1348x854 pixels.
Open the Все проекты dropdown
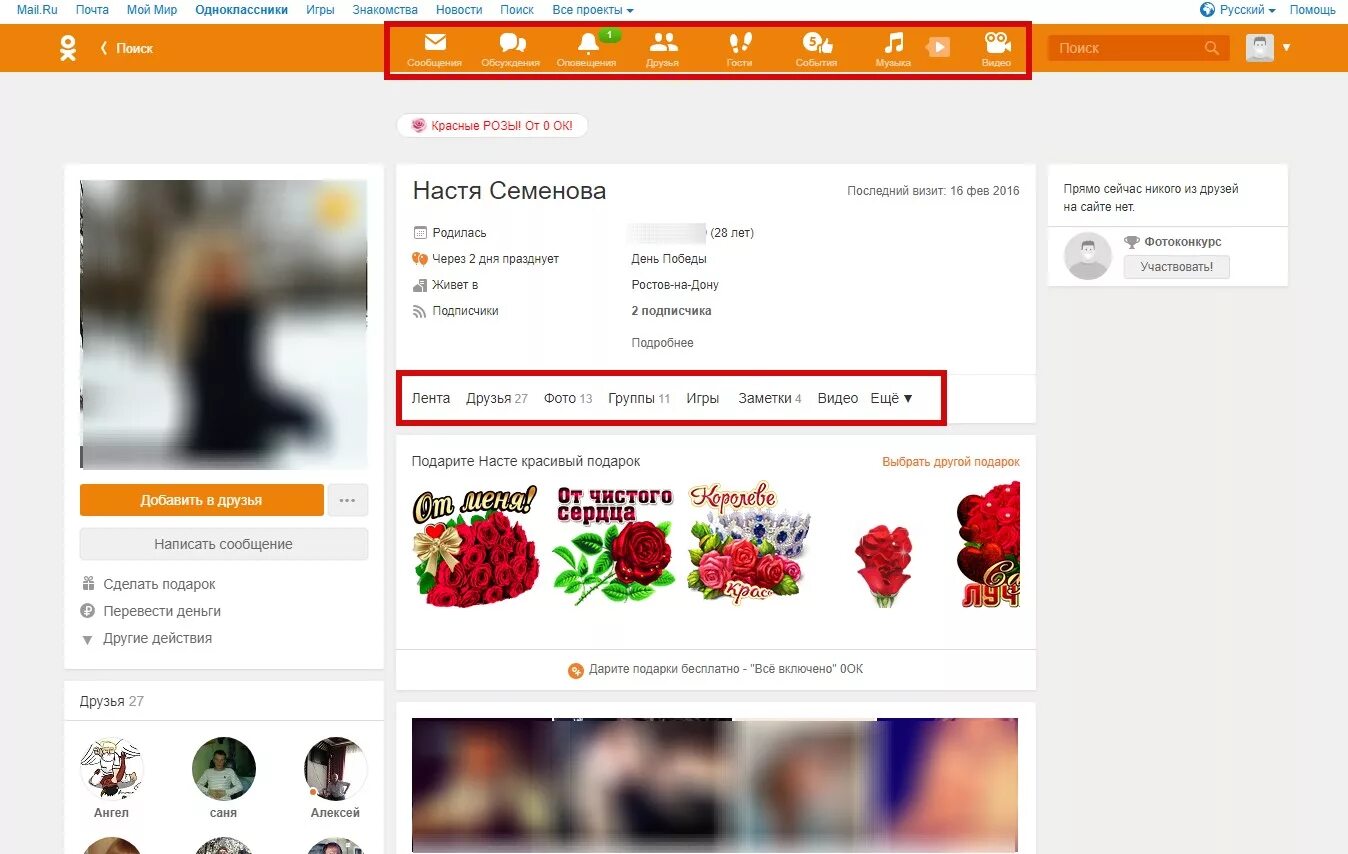(592, 9)
